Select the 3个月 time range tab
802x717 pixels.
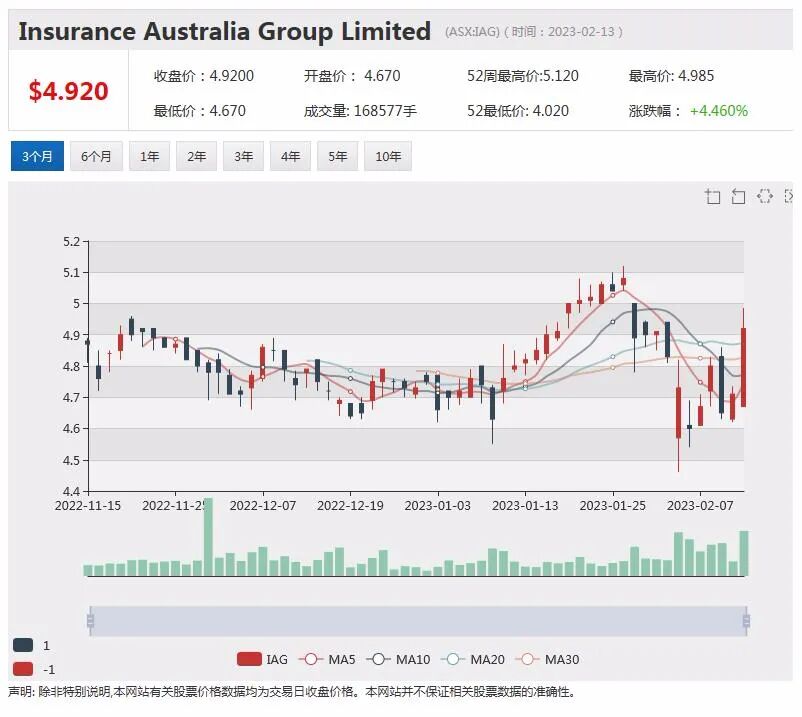[37, 156]
